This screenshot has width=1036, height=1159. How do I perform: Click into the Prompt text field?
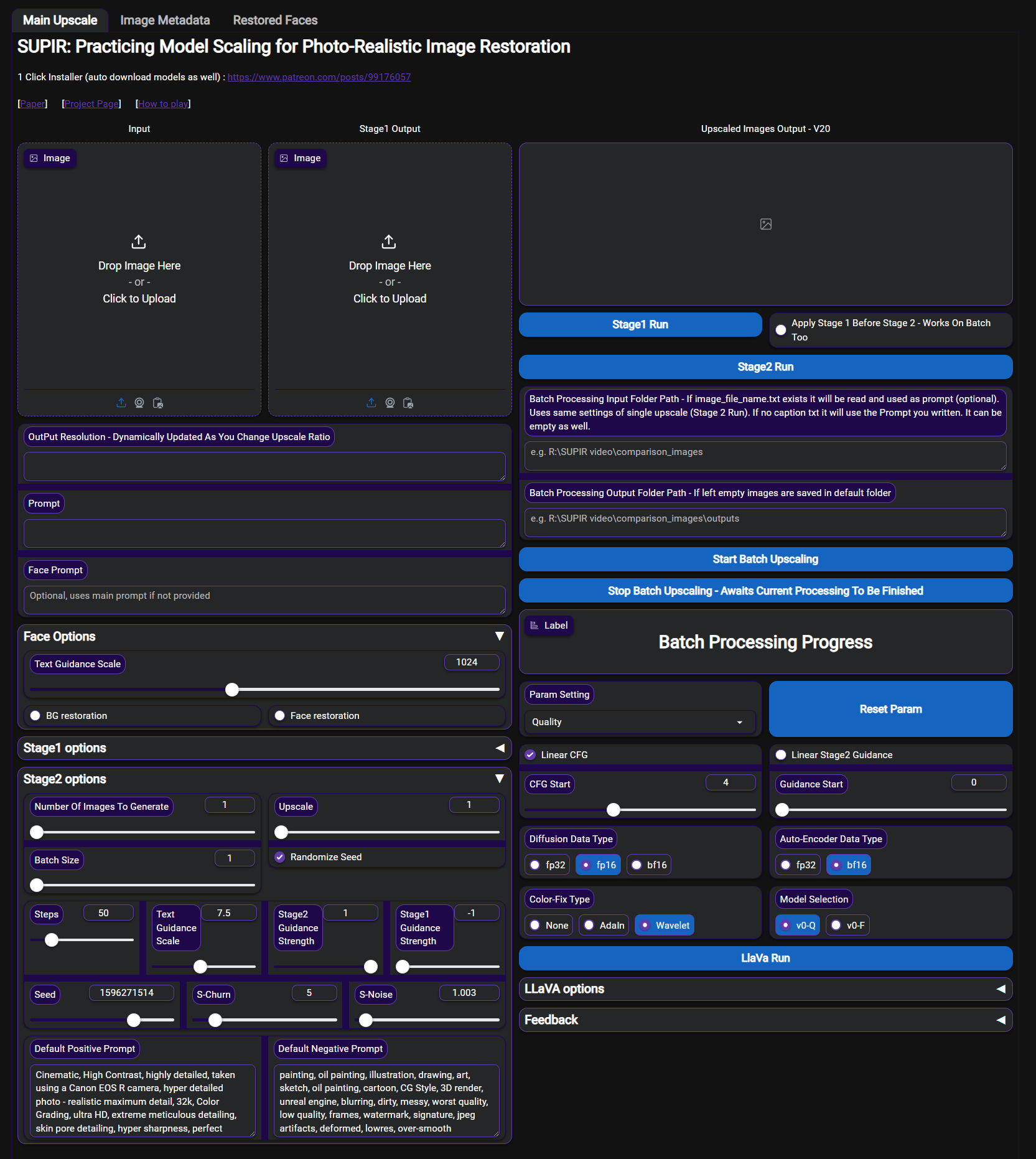tap(264, 534)
